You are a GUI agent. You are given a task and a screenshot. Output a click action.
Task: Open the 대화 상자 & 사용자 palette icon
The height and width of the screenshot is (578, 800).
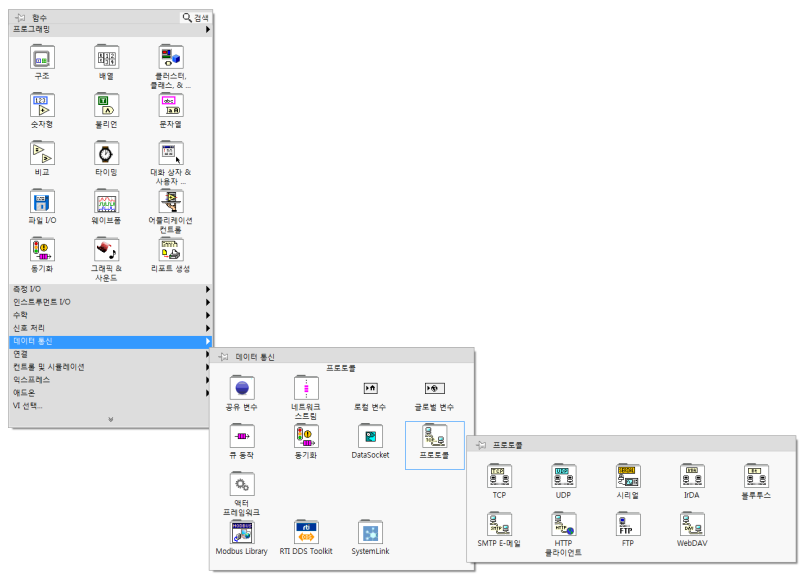click(171, 153)
